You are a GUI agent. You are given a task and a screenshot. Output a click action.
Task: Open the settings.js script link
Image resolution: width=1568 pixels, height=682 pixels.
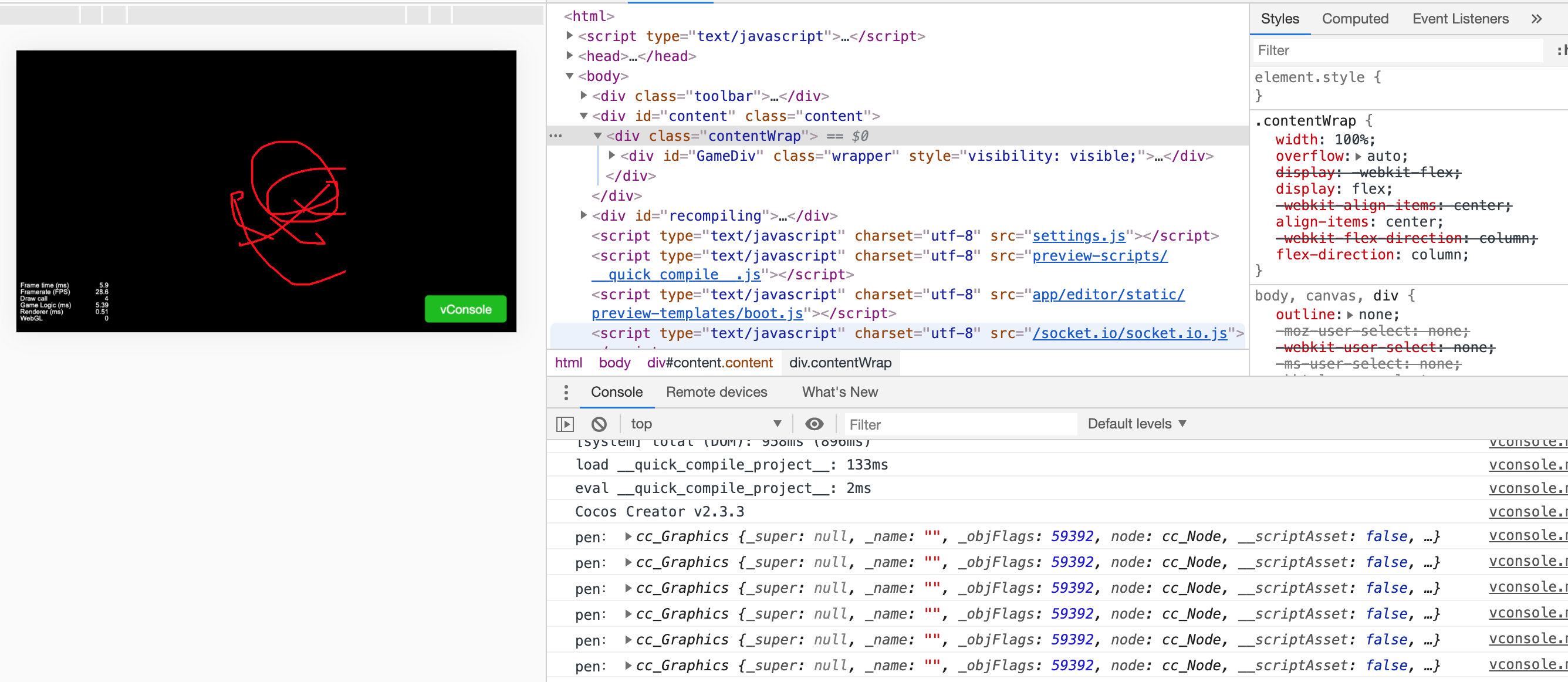tap(1078, 236)
